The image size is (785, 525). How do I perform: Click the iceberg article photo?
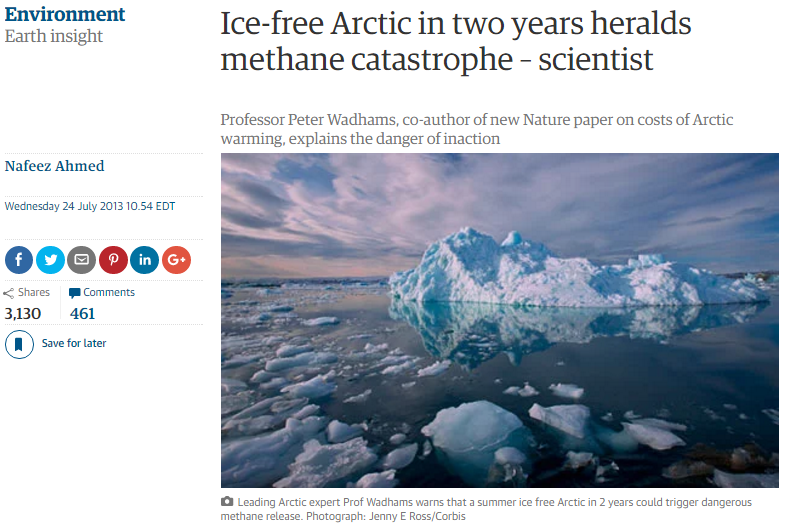point(500,320)
